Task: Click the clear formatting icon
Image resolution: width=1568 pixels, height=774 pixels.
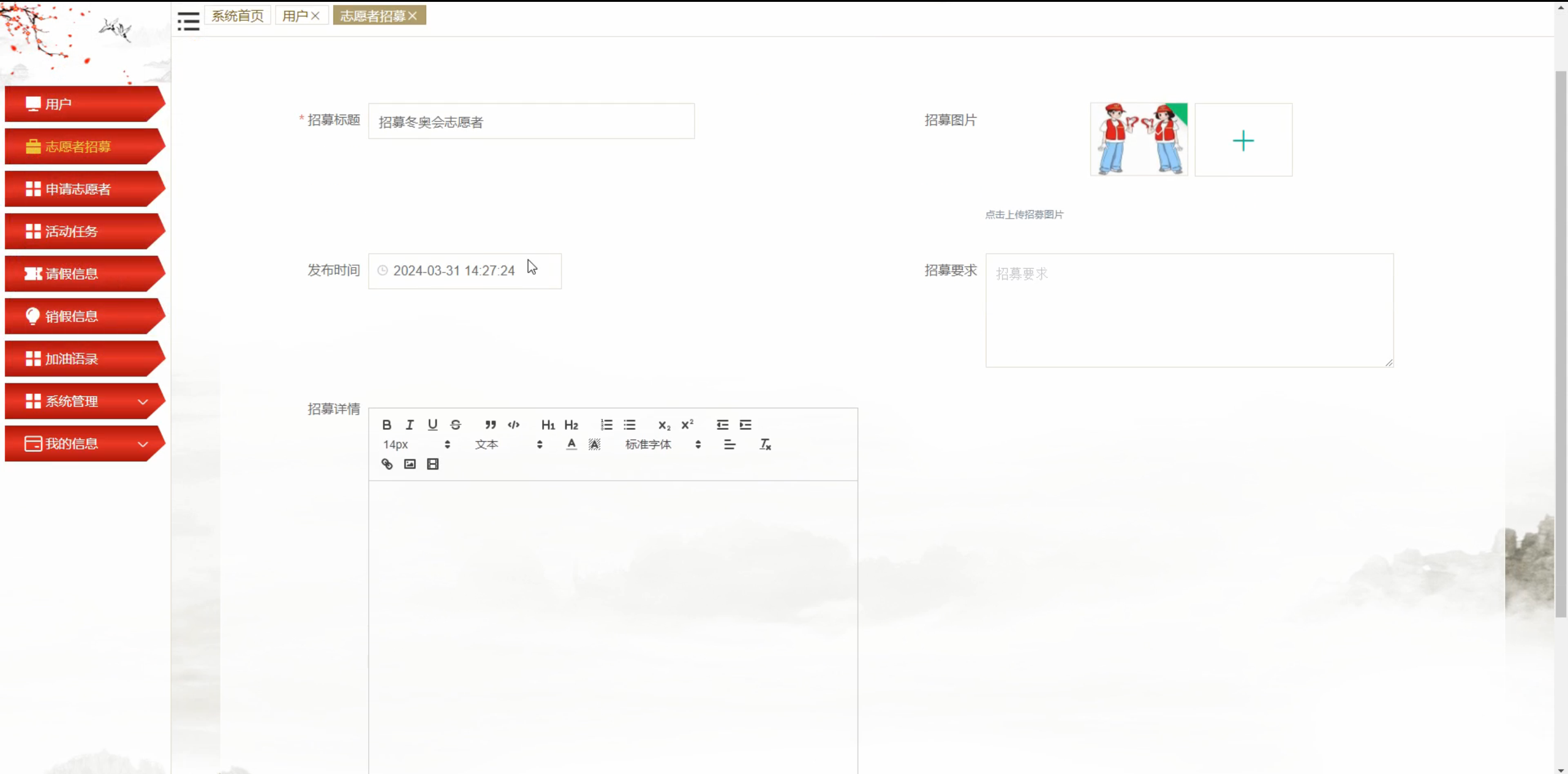Action: tap(765, 445)
